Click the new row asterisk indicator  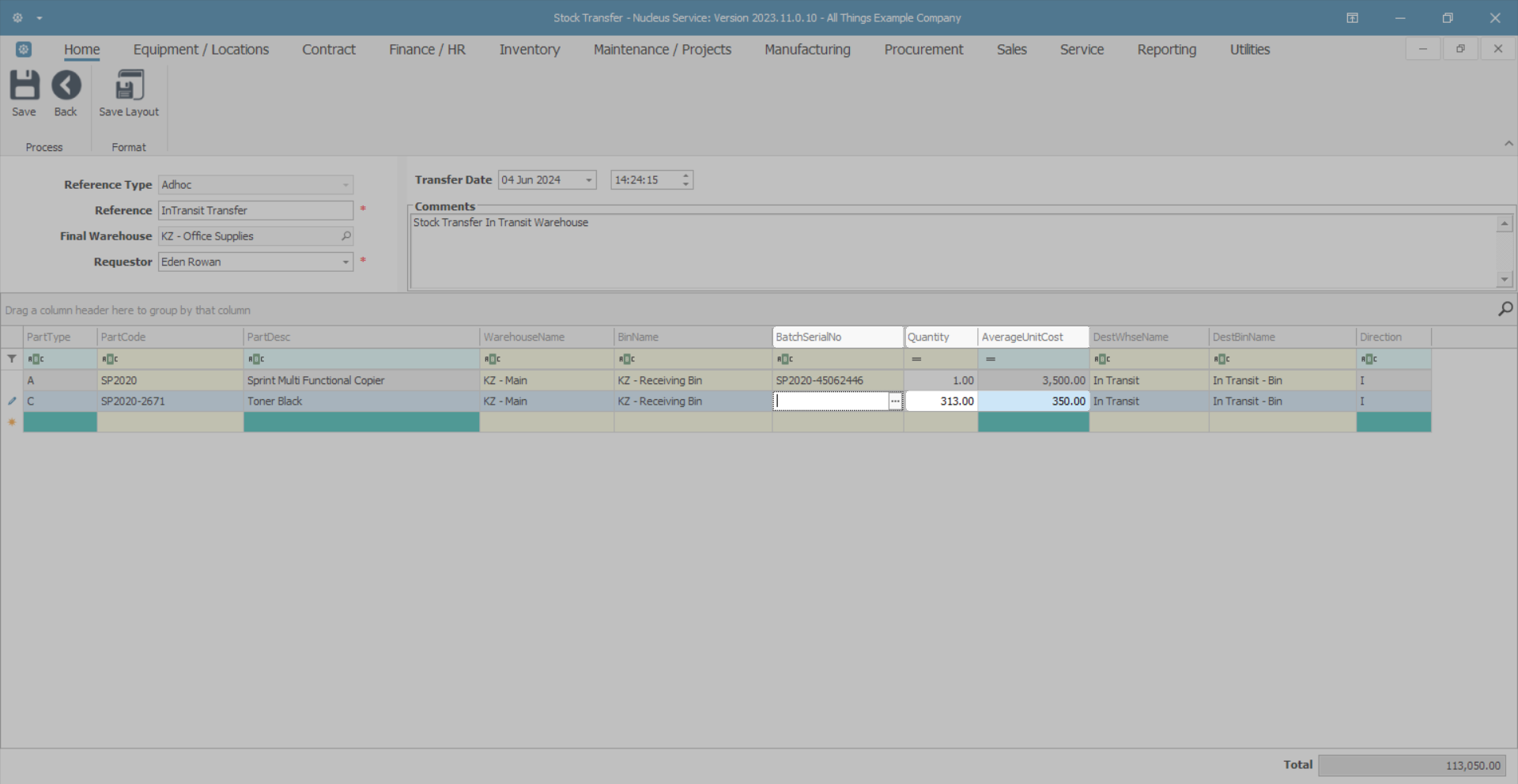pyautogui.click(x=12, y=422)
